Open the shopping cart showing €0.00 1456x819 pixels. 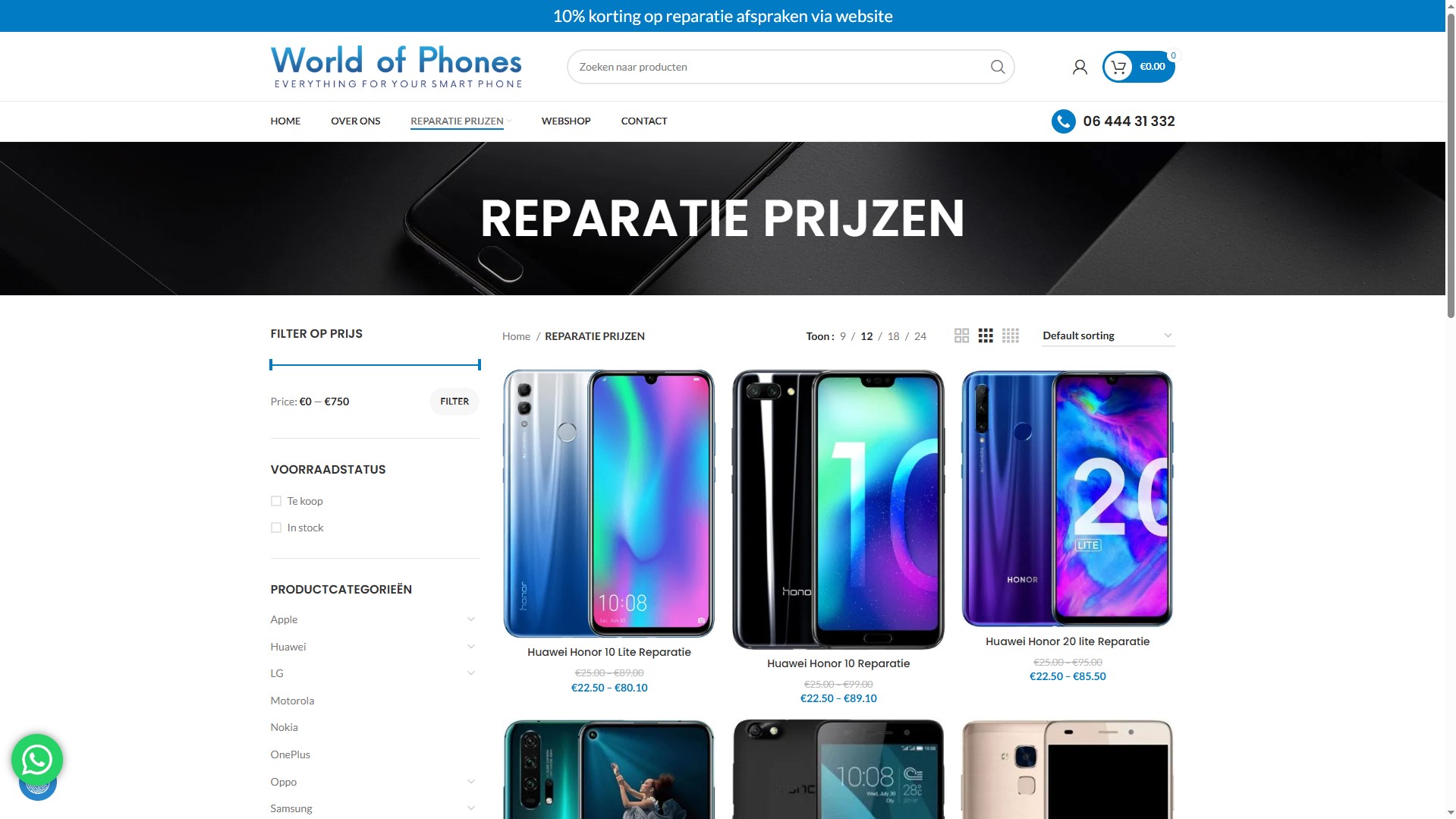coord(1138,67)
